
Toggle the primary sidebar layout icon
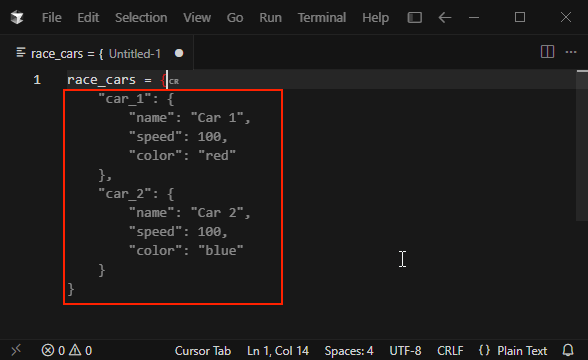pos(414,17)
